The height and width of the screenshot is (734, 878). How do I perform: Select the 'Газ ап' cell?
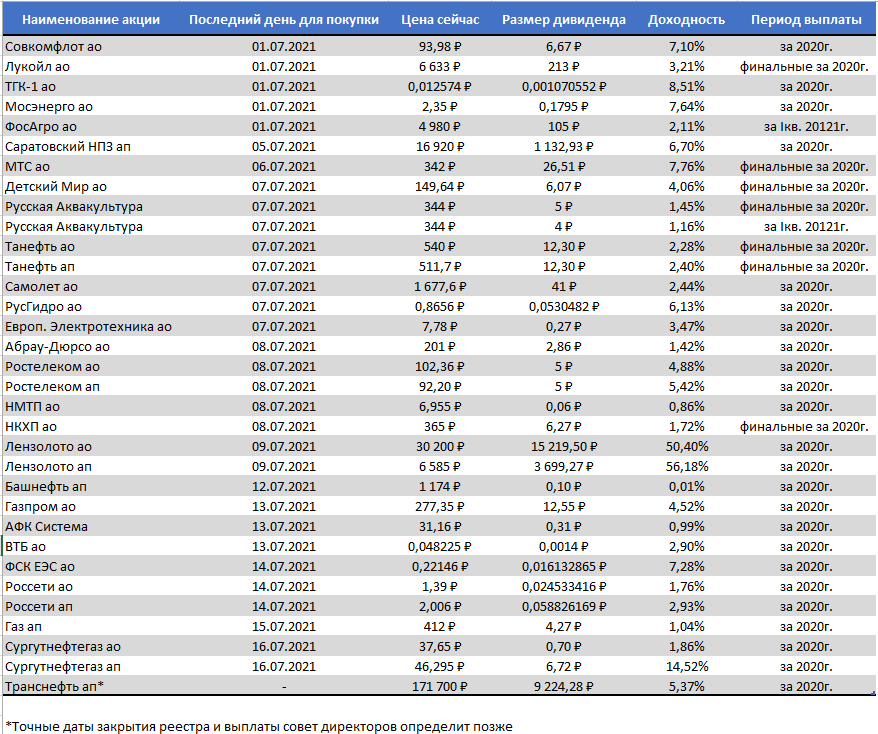(x=23, y=627)
